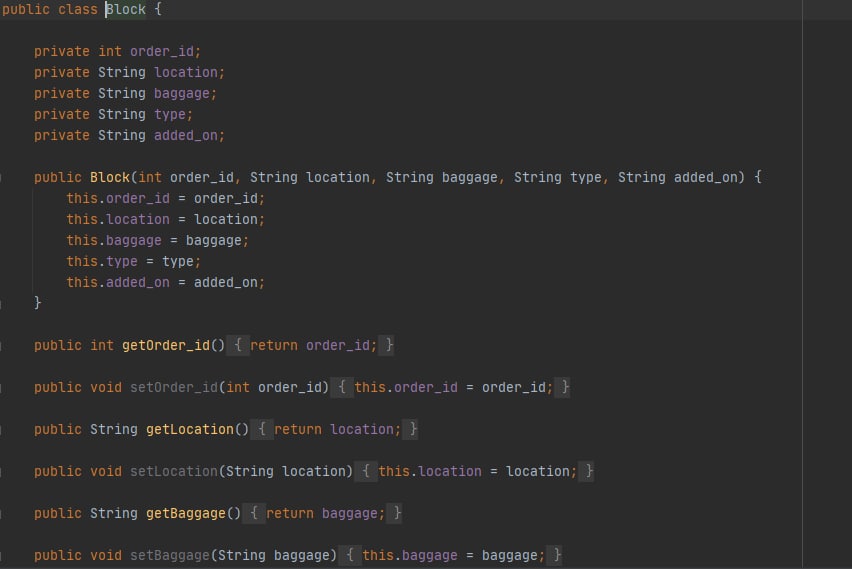The width and height of the screenshot is (852, 569).
Task: Click the 'baggage' field in private String declaration
Action: [x=181, y=93]
